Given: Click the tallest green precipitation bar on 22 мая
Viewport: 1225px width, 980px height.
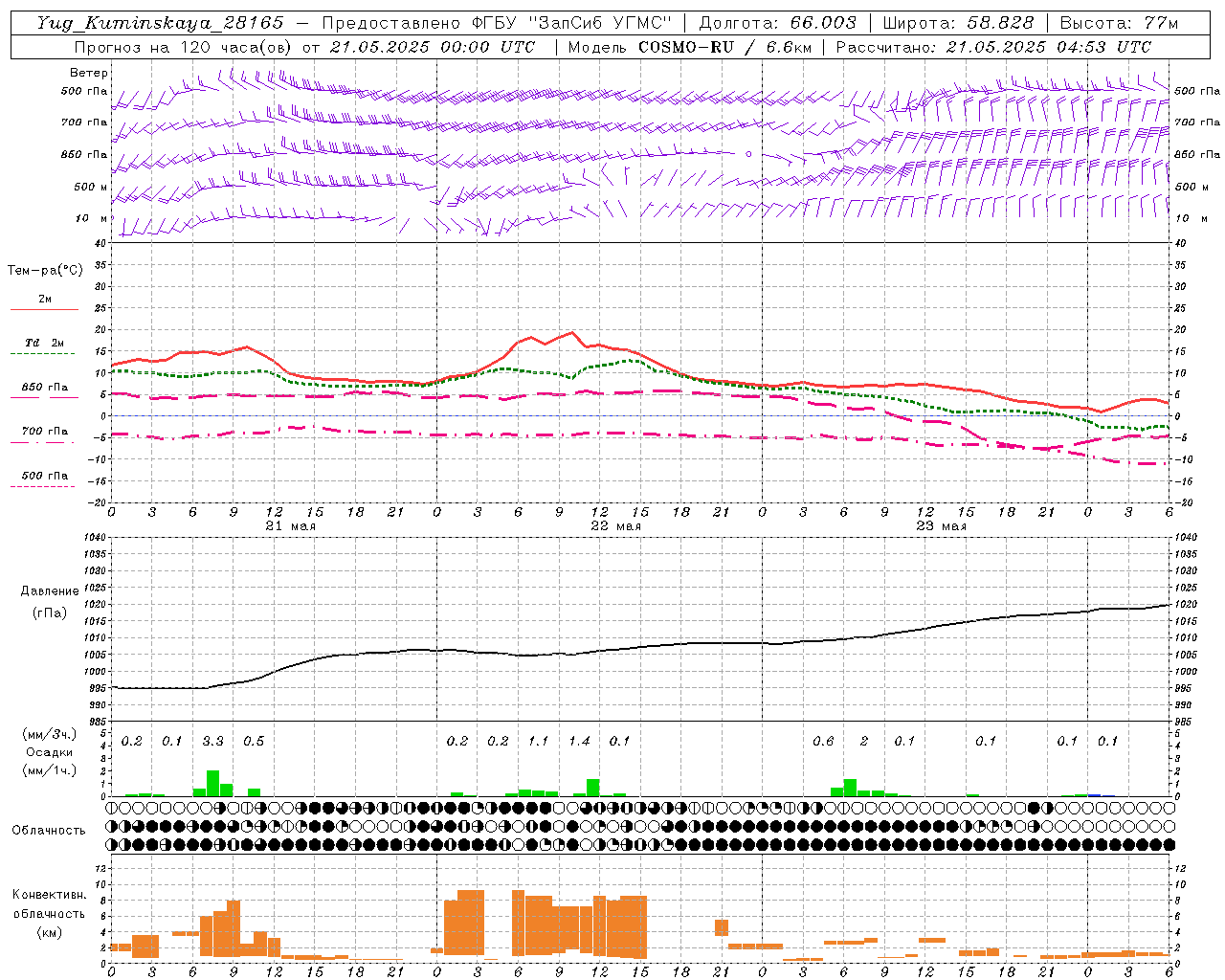Looking at the screenshot, I should (x=592, y=788).
